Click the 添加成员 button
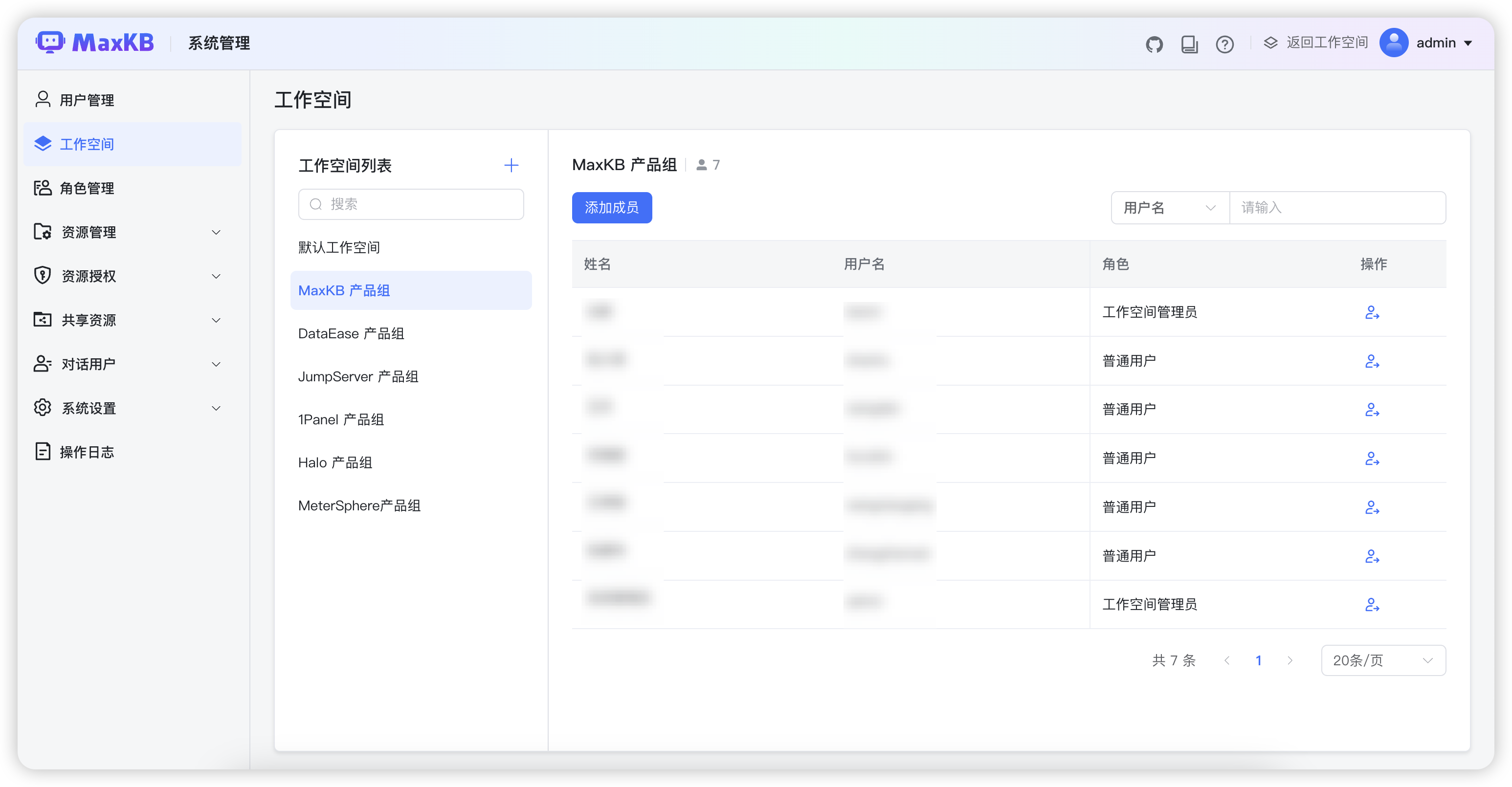Screen dimensions: 1512x787 pyautogui.click(x=612, y=207)
